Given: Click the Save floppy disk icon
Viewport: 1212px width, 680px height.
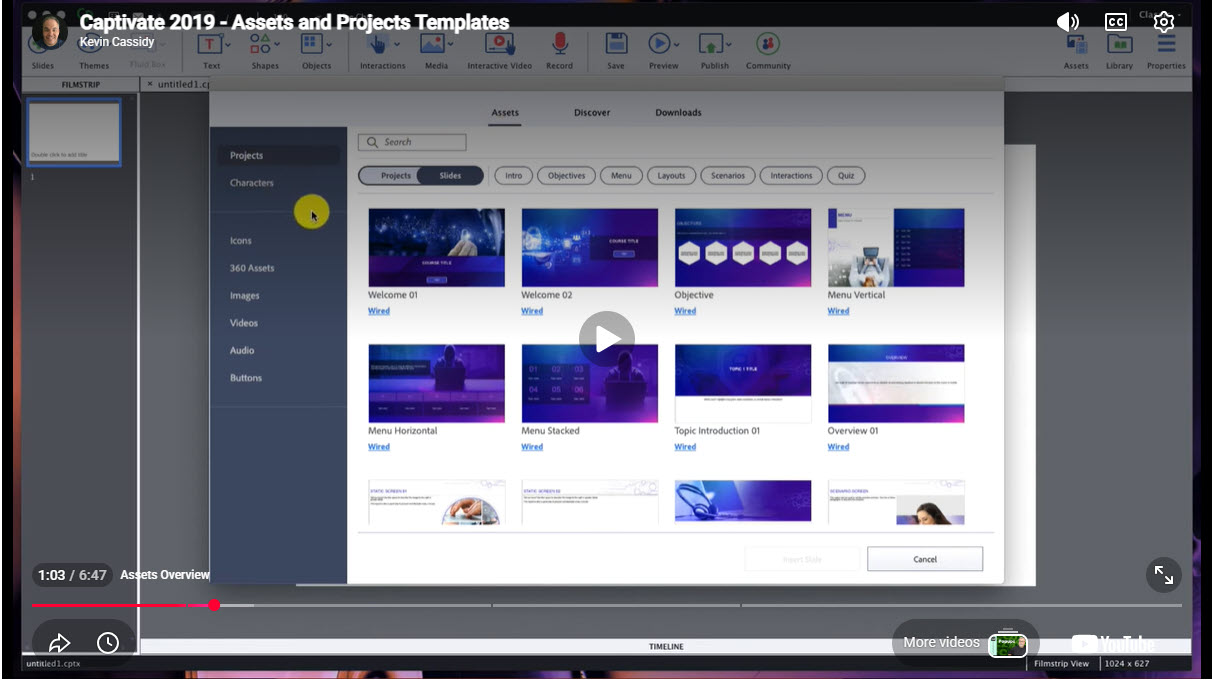Looking at the screenshot, I should [616, 44].
